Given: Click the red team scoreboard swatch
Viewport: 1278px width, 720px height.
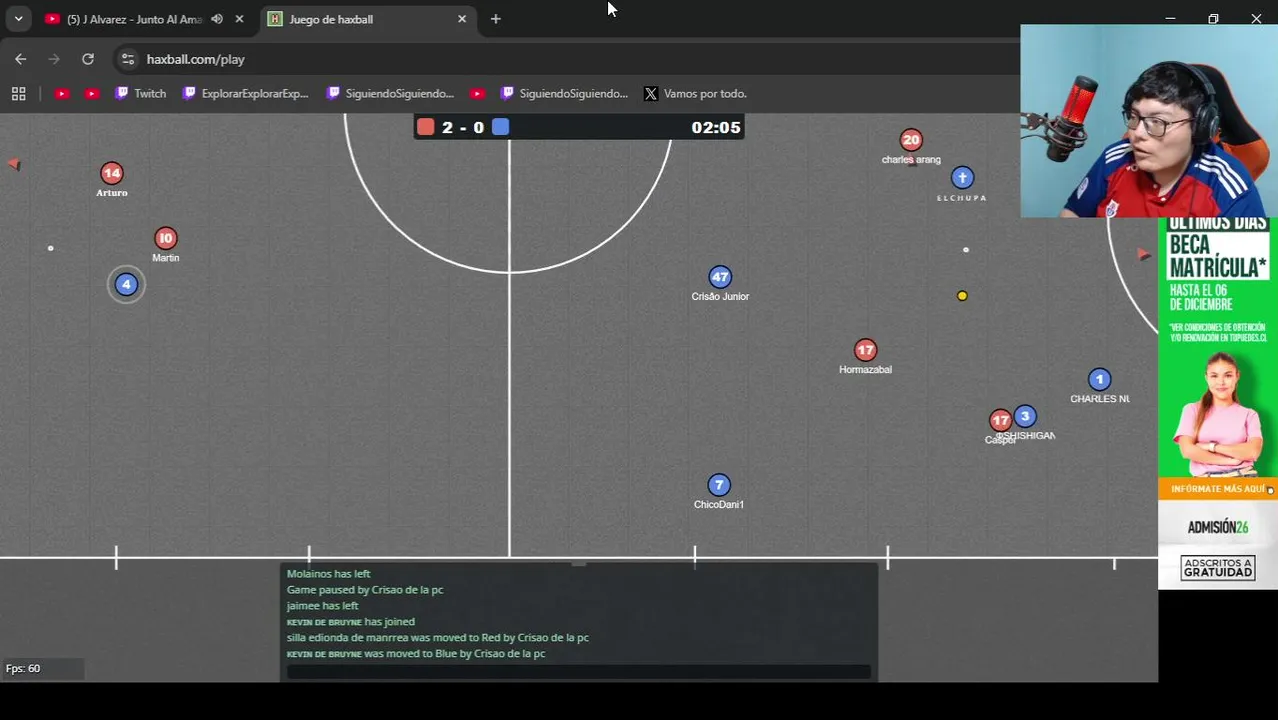Looking at the screenshot, I should (x=426, y=127).
